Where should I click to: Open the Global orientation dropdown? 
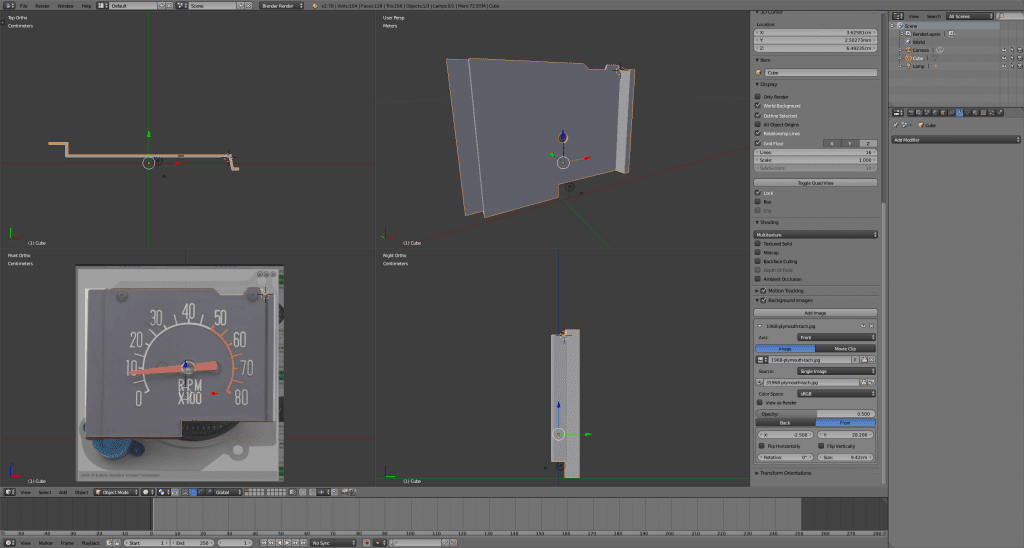coord(229,492)
